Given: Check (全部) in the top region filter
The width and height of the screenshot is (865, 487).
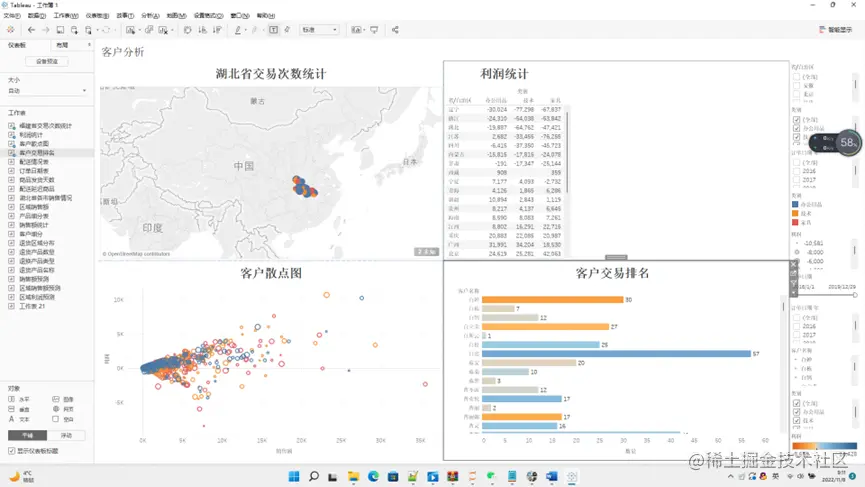Looking at the screenshot, I should (x=797, y=77).
